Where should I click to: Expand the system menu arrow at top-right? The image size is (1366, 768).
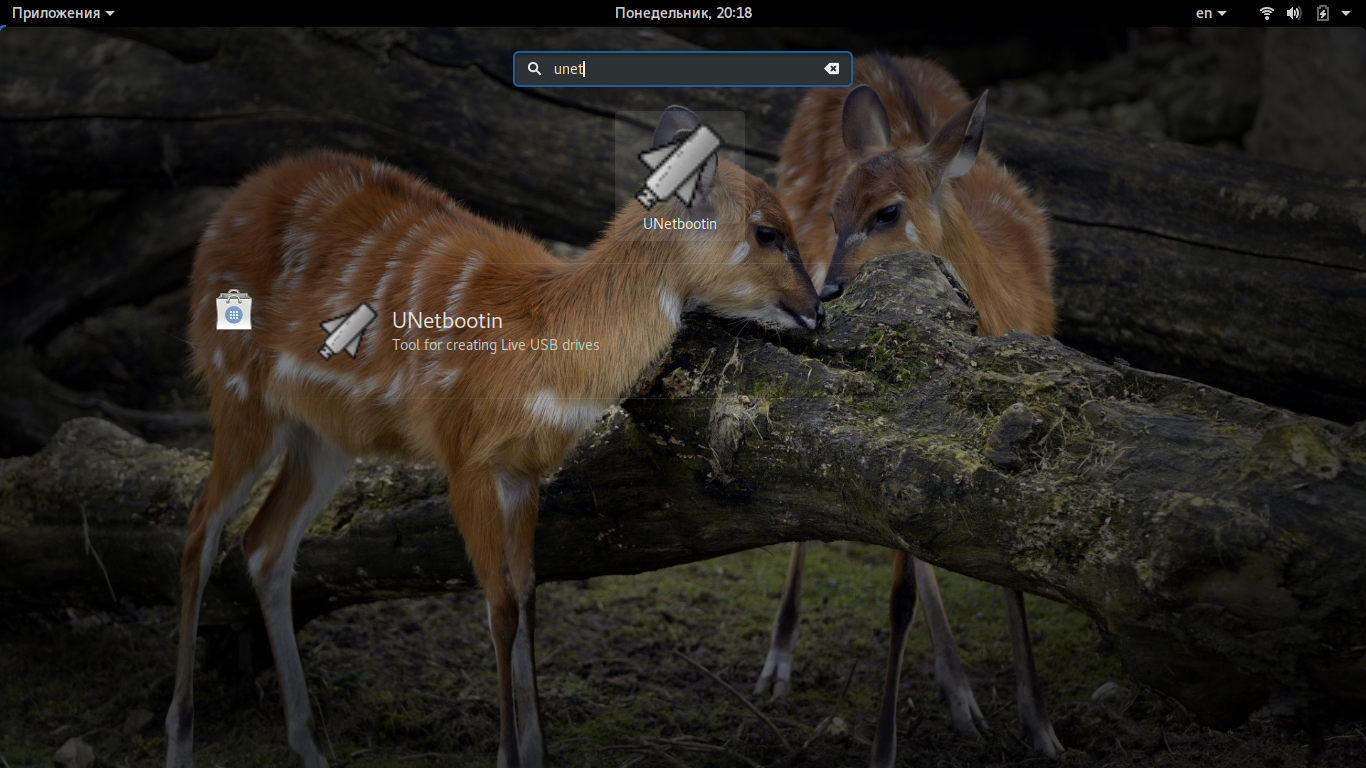point(1347,14)
